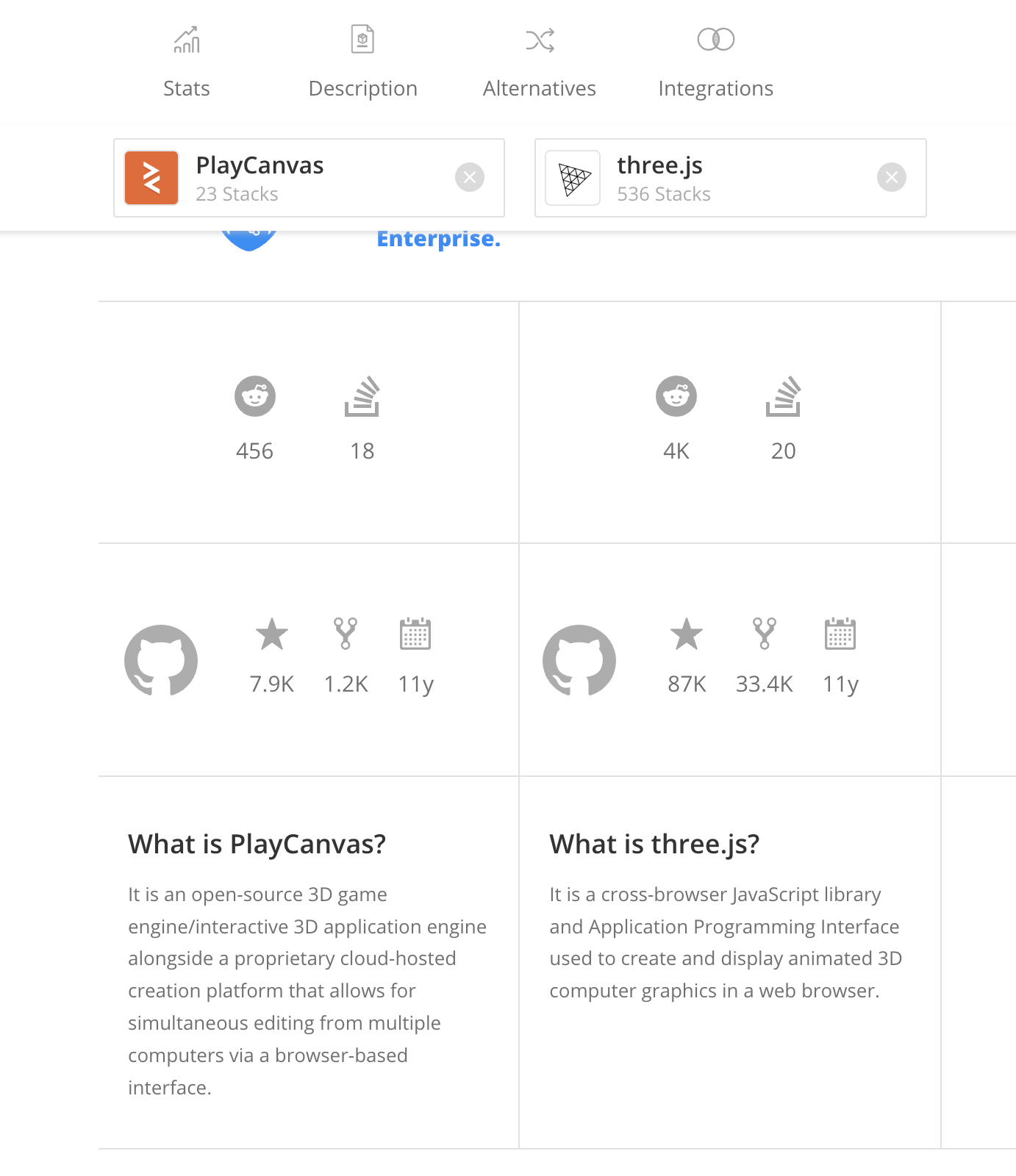Switch to the Alternatives tab
Viewport: 1016px width, 1176px height.
(539, 88)
